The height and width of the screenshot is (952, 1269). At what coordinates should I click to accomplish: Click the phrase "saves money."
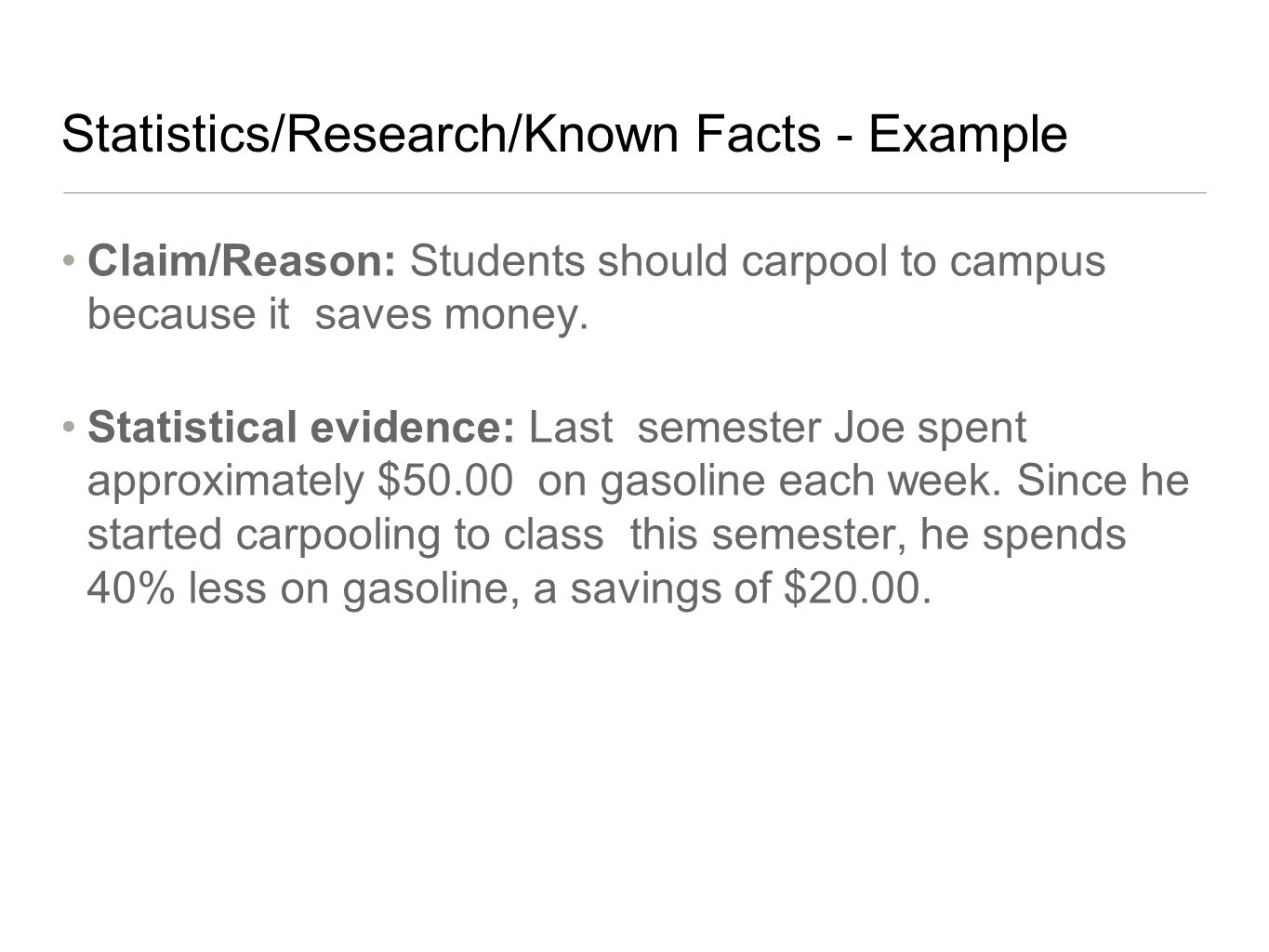pyautogui.click(x=453, y=316)
